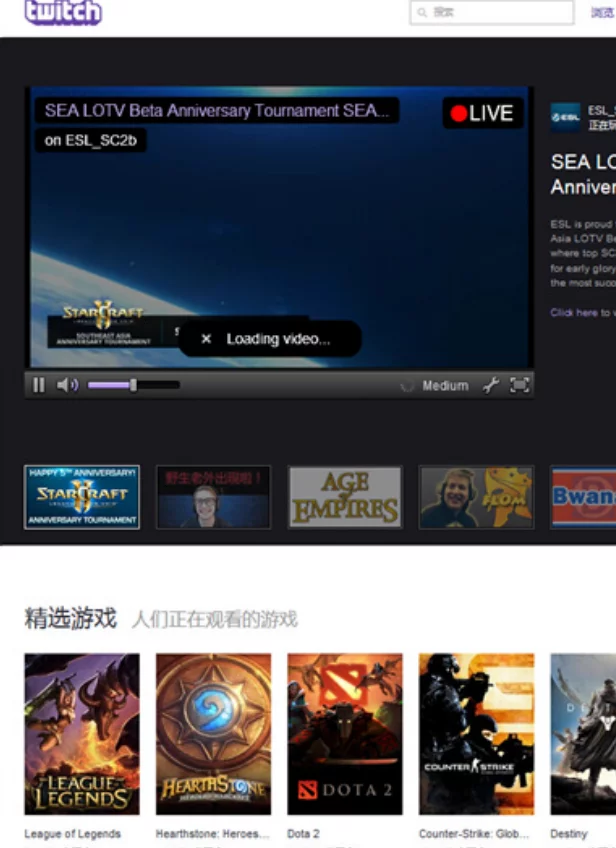Select the second featured stream thumbnail with glasses
This screenshot has width=616, height=848.
[x=214, y=497]
